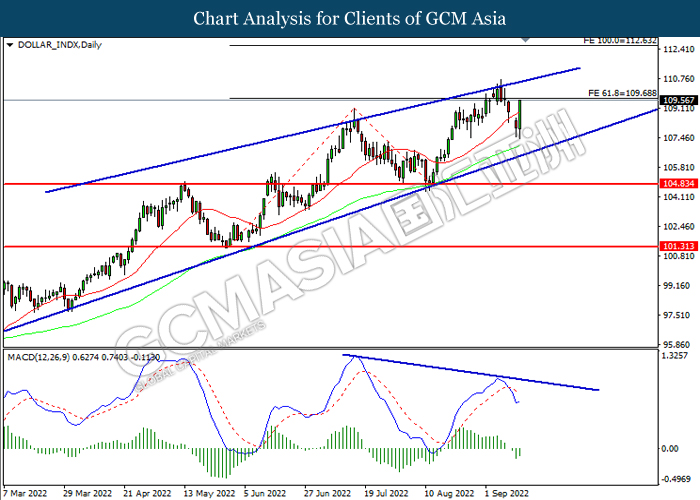
Task: Click the DOLLAR_INDX.Daily symbol label
Action: pyautogui.click(x=60, y=45)
